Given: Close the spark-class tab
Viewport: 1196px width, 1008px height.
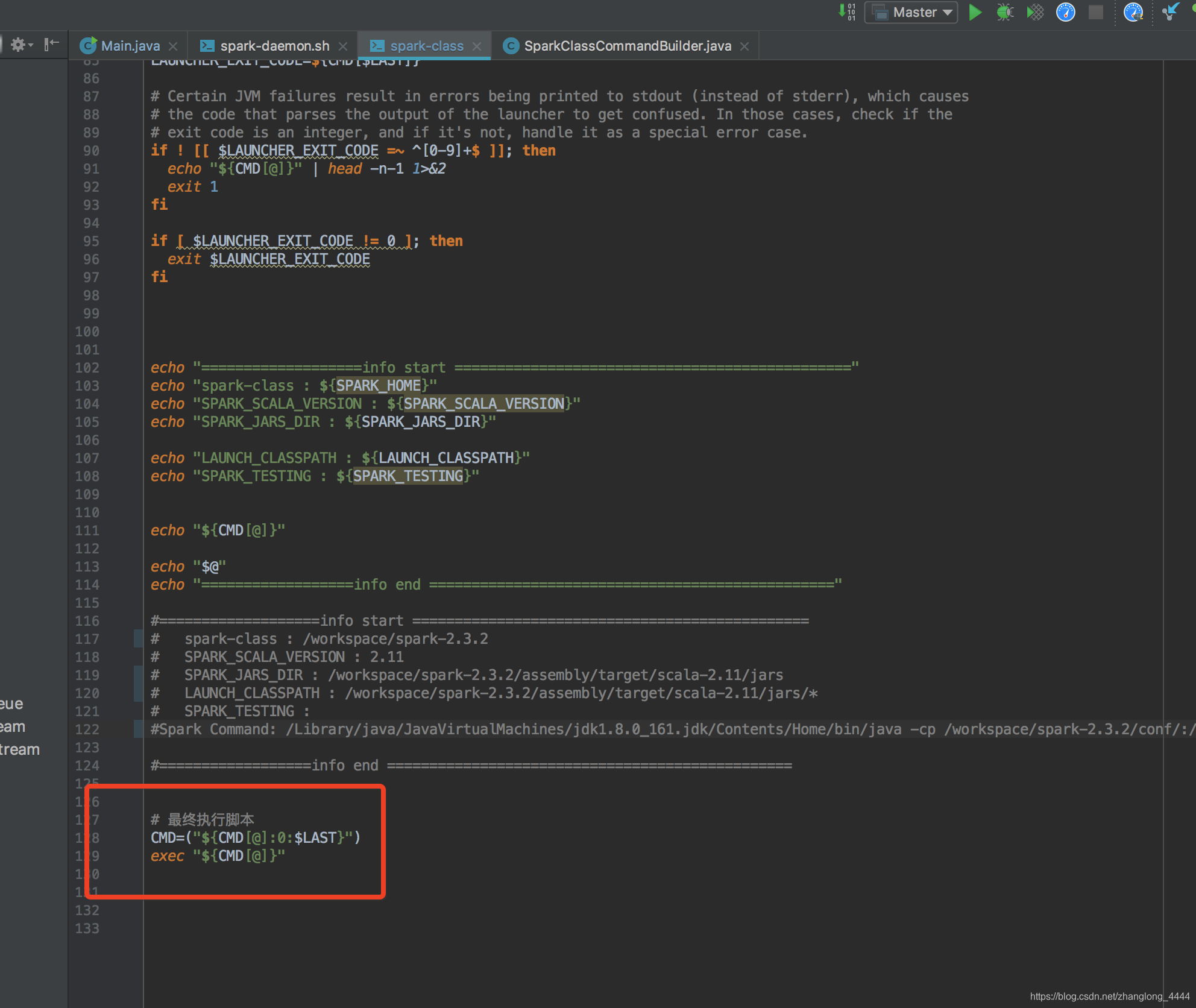Looking at the screenshot, I should click(x=477, y=45).
